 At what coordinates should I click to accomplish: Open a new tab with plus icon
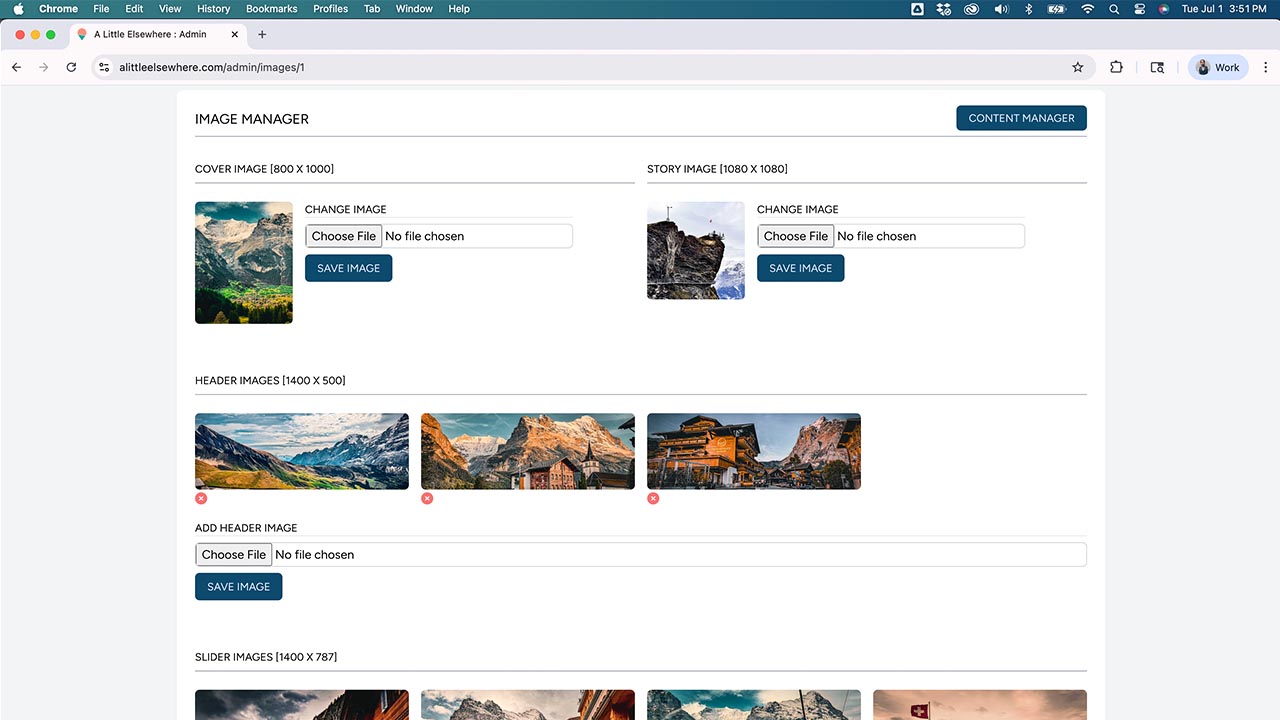coord(262,34)
